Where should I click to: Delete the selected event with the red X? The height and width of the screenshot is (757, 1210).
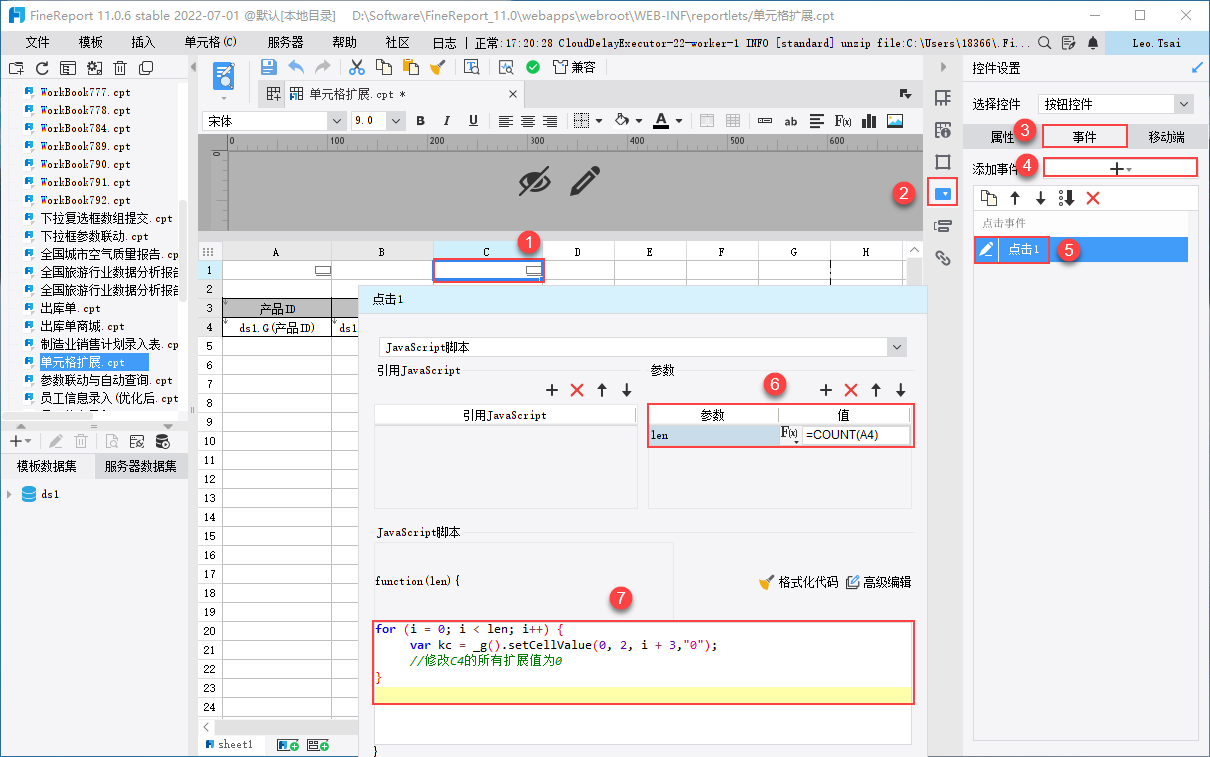point(1093,198)
